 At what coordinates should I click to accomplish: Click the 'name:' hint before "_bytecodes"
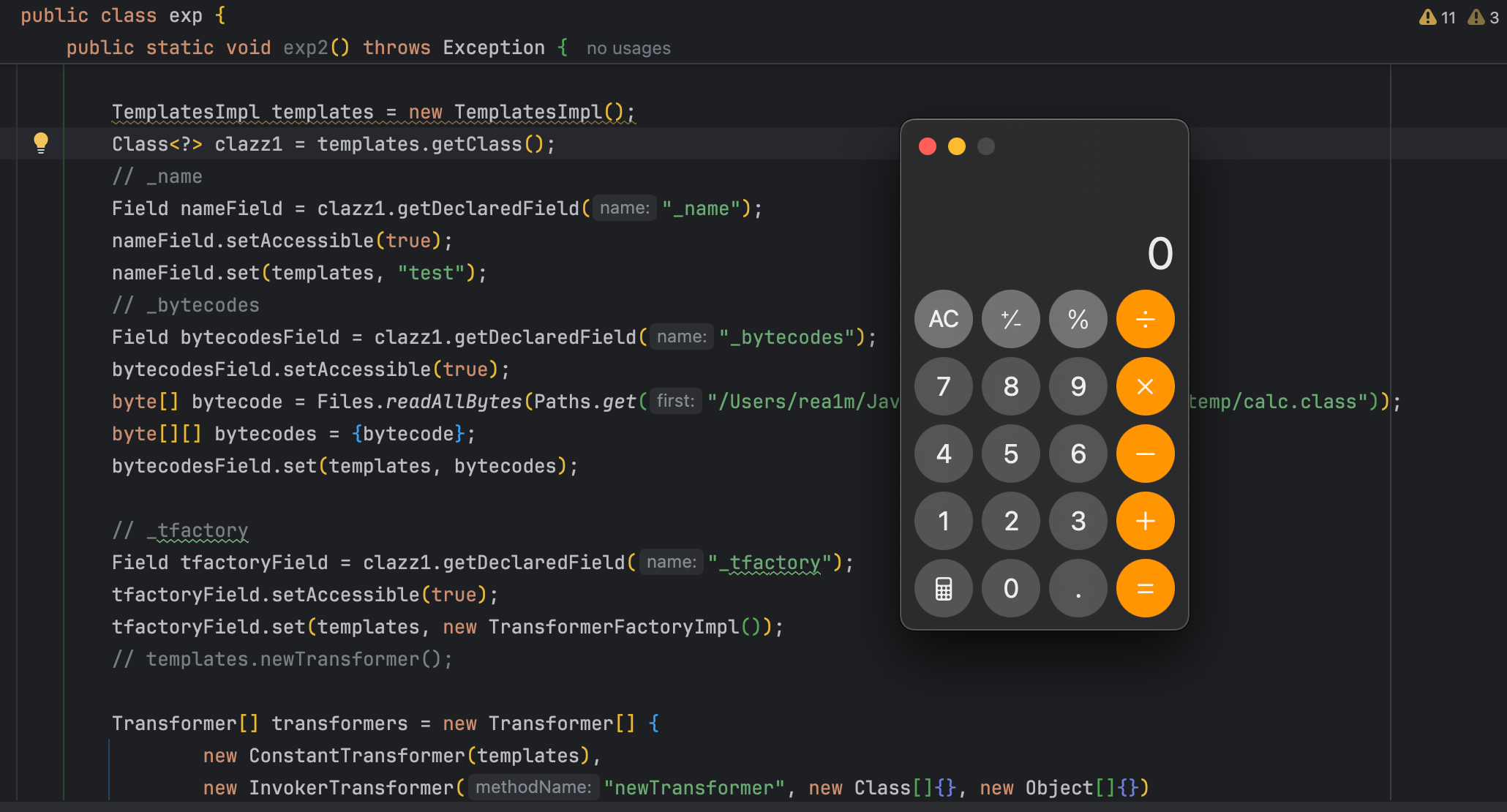pos(682,337)
